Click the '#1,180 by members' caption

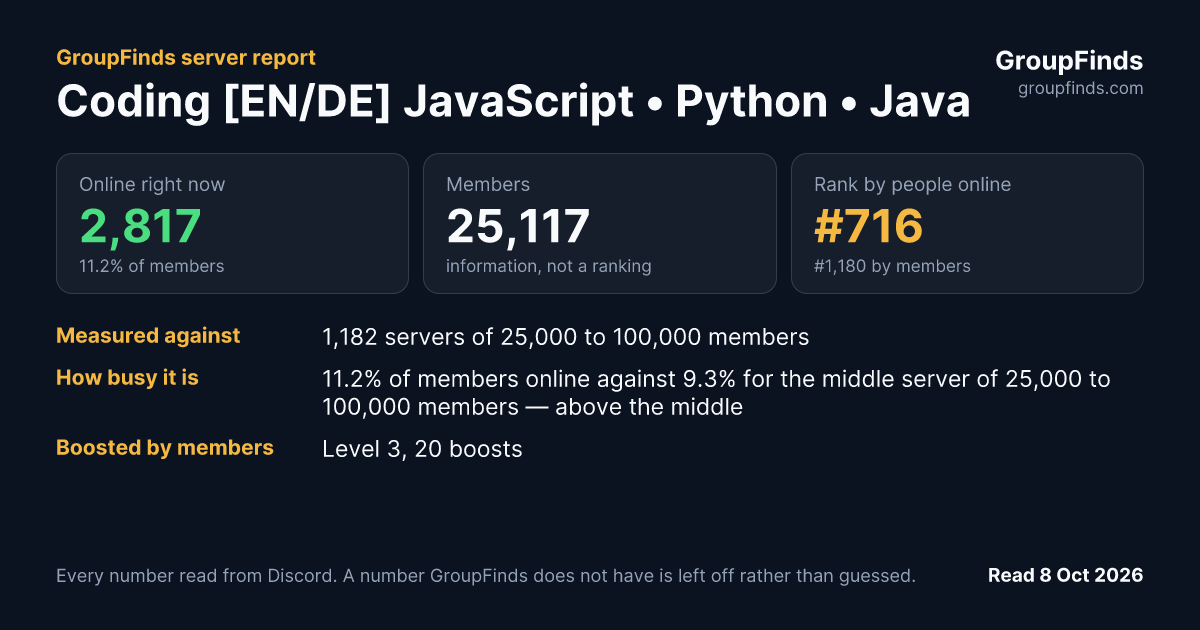tap(892, 266)
